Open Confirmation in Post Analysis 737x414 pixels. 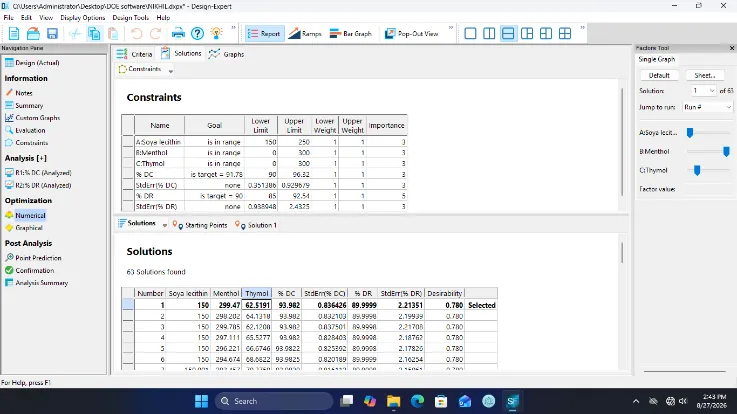[x=30, y=270]
